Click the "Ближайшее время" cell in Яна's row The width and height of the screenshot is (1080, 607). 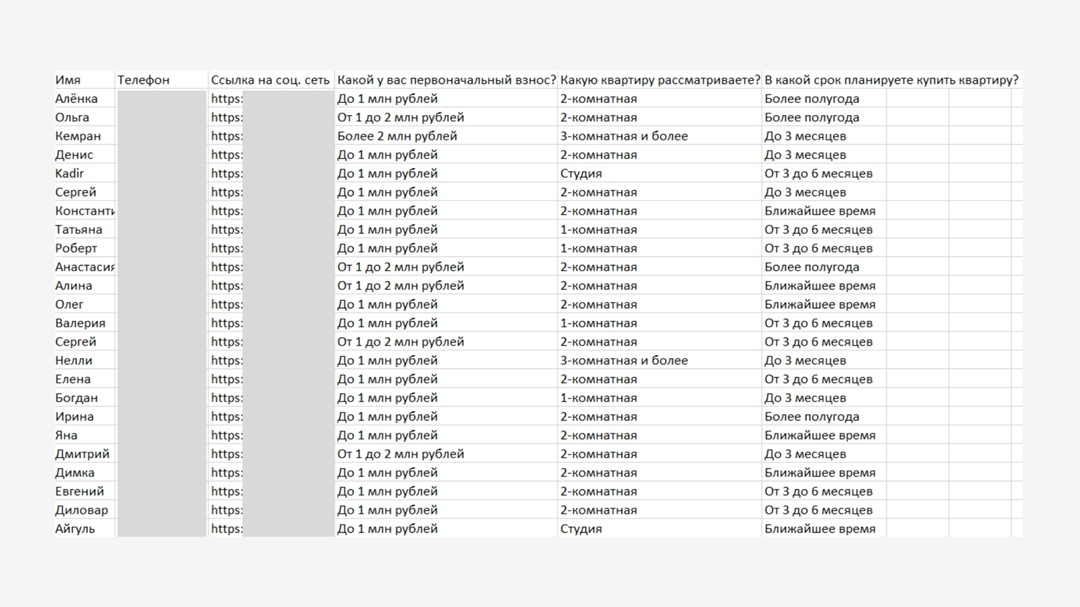coord(819,436)
